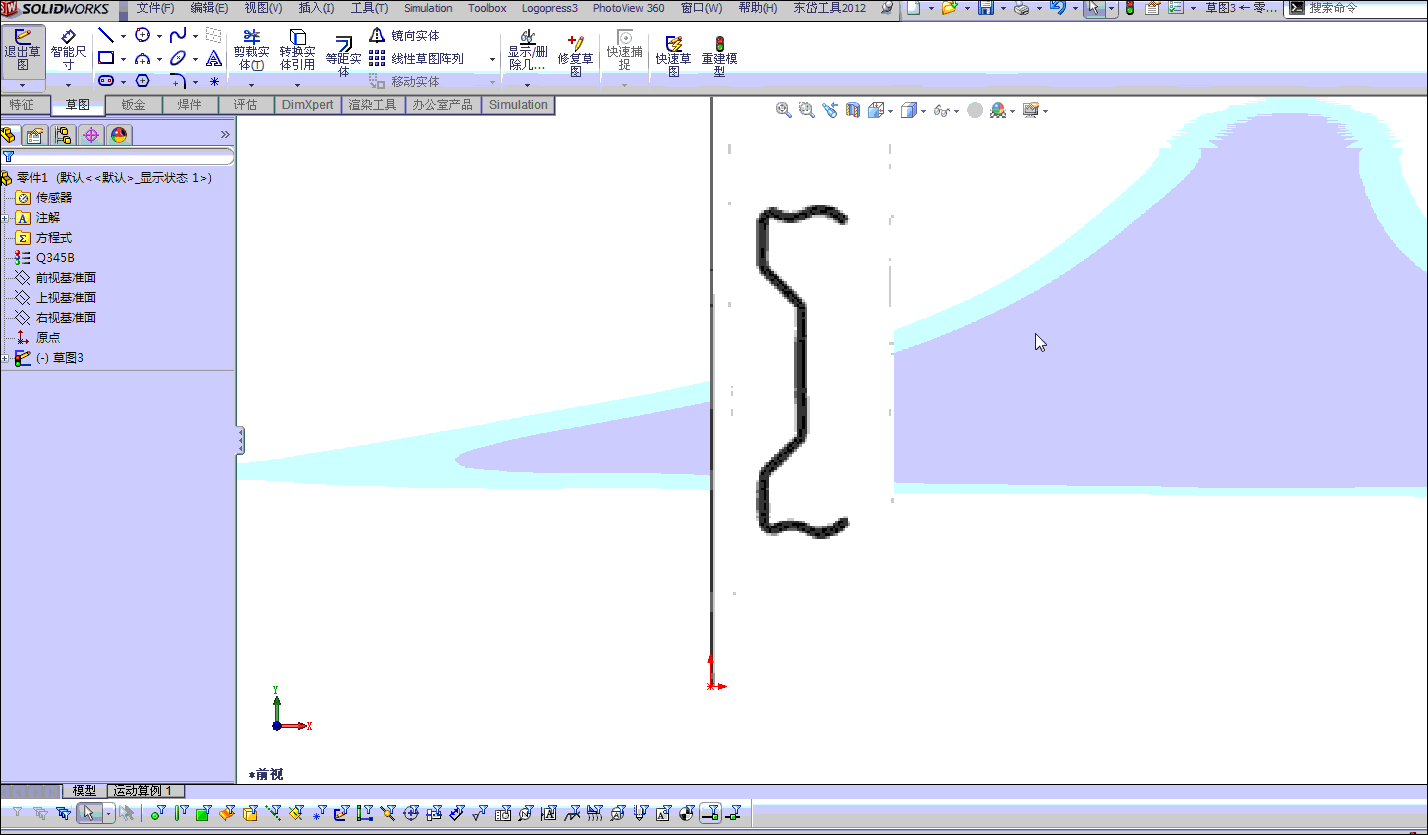The width and height of the screenshot is (1428, 835).
Task: Switch to the 运动算例 1 tab
Action: tap(146, 791)
